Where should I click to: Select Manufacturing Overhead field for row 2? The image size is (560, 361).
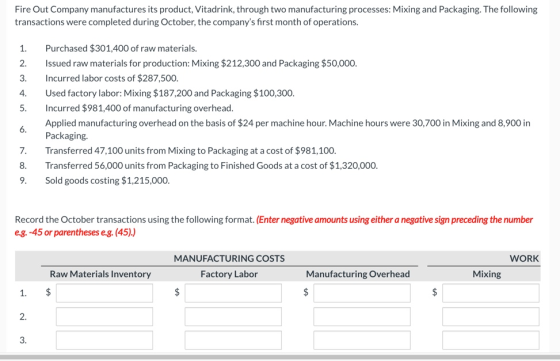point(362,316)
